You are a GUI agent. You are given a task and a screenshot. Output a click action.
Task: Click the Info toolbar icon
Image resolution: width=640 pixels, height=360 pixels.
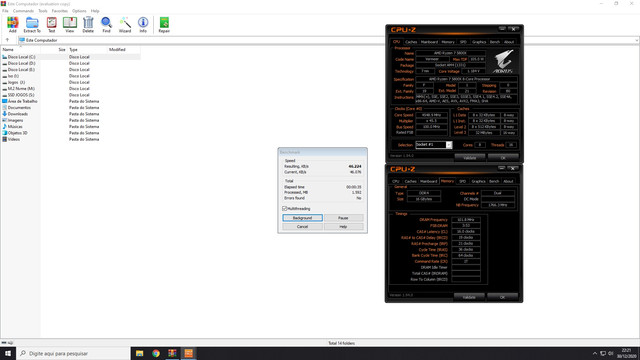tap(143, 23)
